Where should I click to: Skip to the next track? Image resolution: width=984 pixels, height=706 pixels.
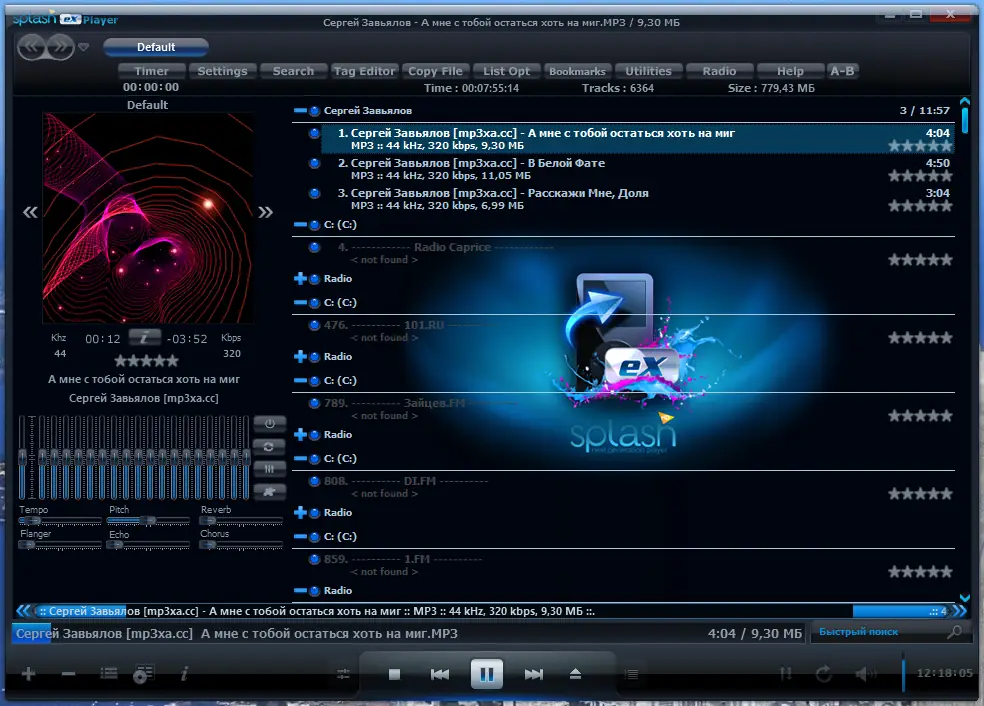click(533, 674)
